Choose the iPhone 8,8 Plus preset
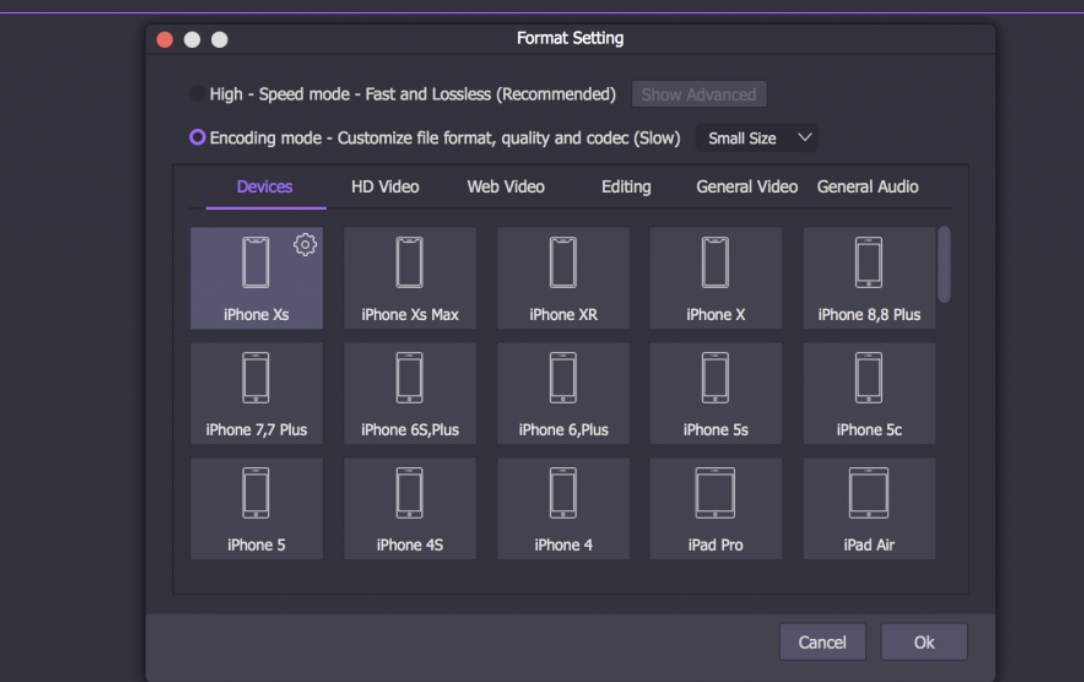 tap(869, 278)
